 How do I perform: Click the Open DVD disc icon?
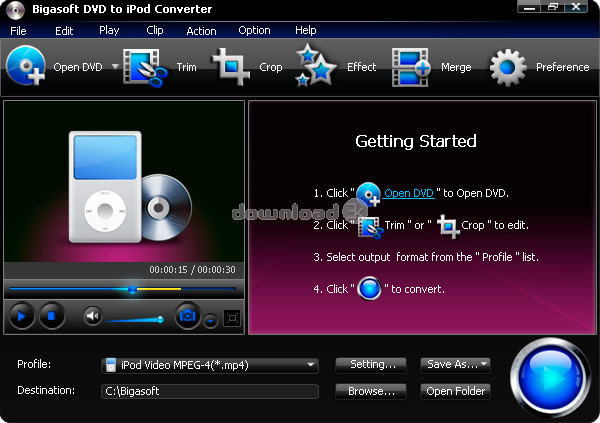point(26,65)
